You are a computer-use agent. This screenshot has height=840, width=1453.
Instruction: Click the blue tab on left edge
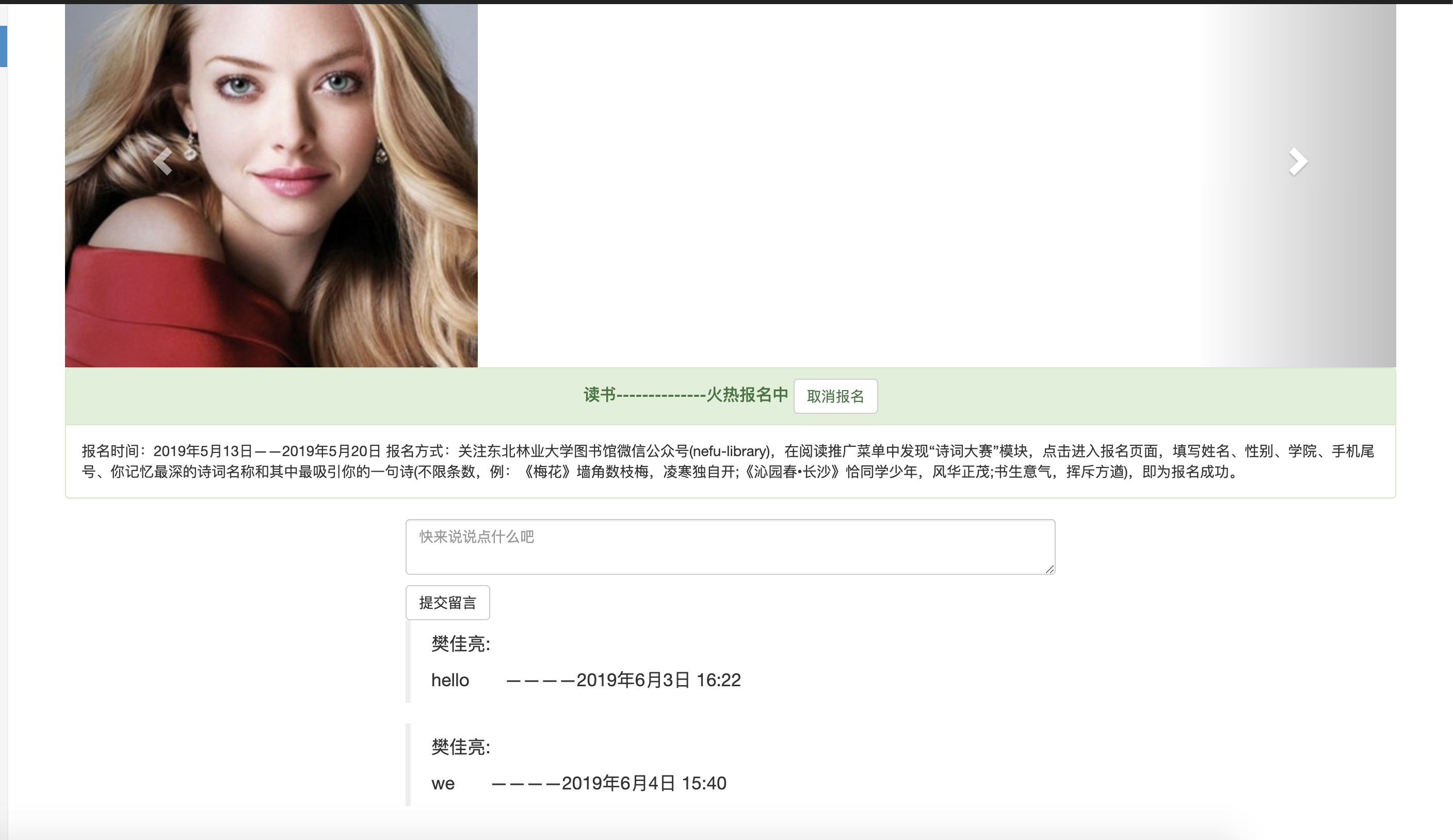pos(4,46)
